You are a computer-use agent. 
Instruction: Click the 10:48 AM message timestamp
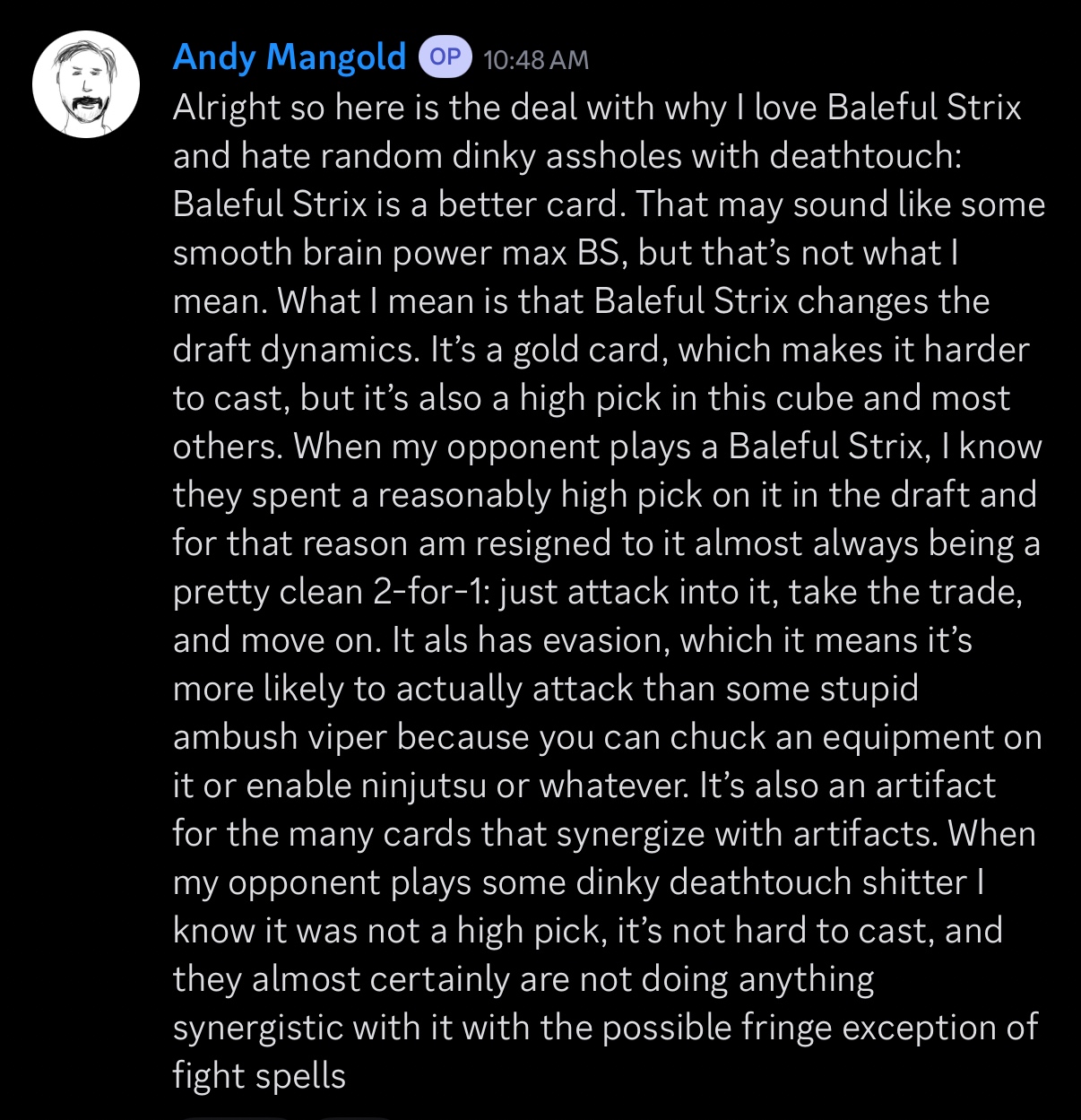536,60
